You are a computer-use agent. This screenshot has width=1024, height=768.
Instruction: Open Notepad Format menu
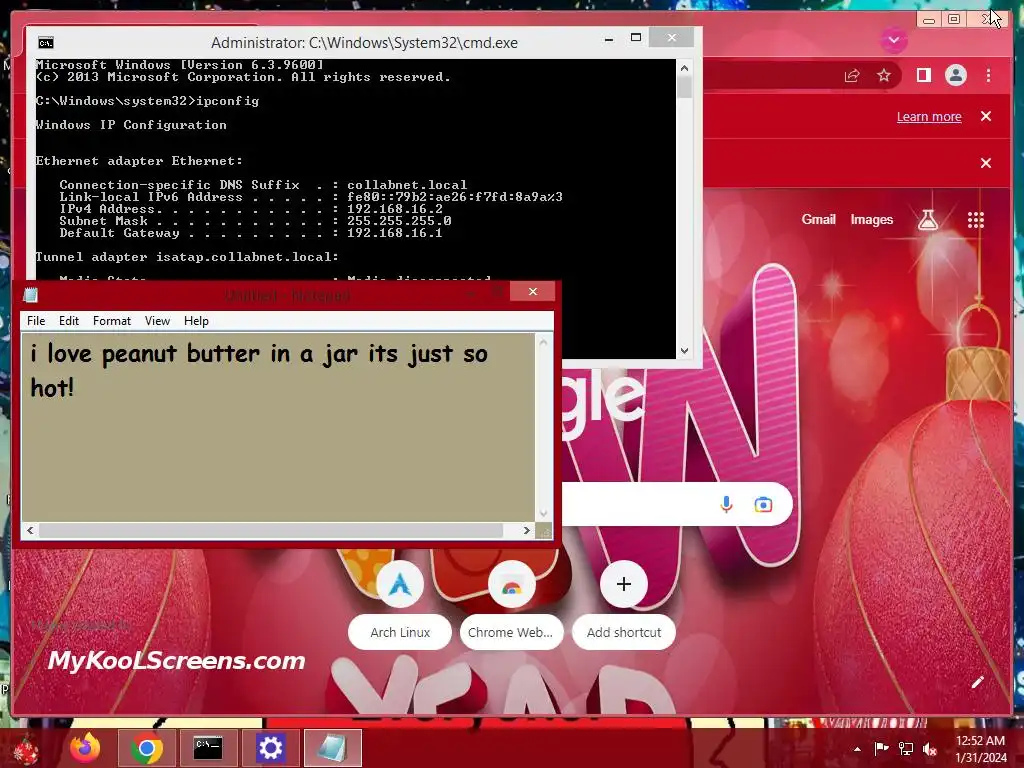coord(112,321)
